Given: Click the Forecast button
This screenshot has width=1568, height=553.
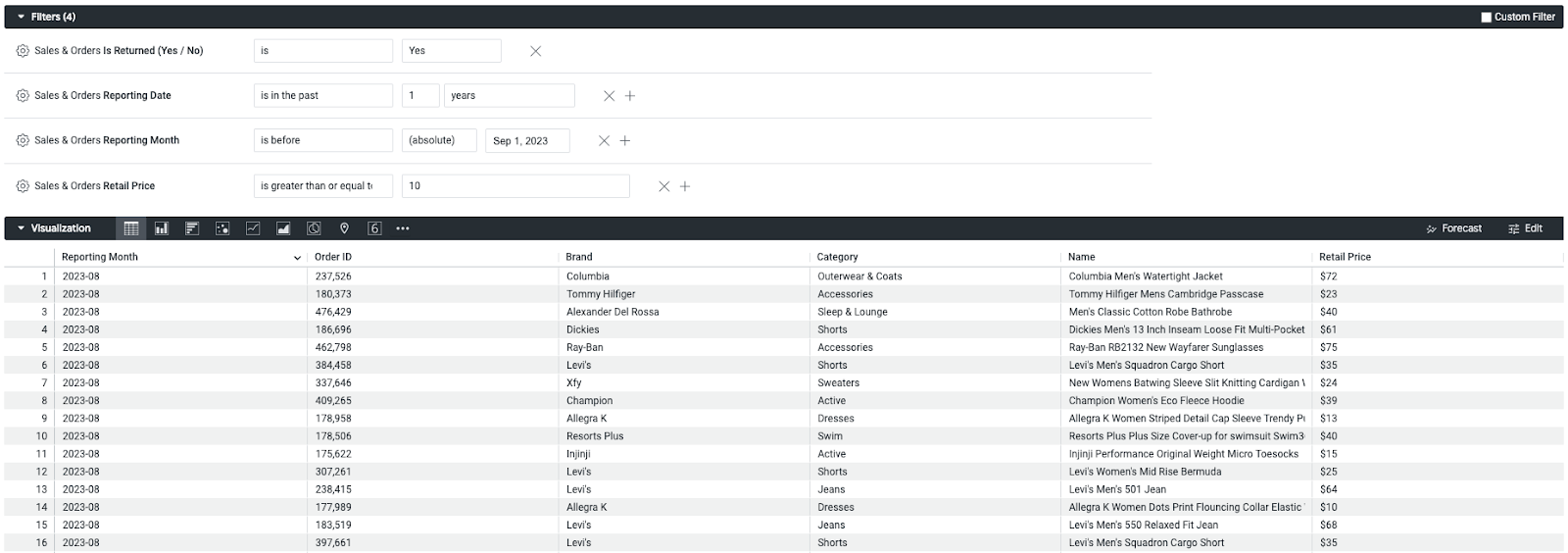Looking at the screenshot, I should click(1453, 228).
